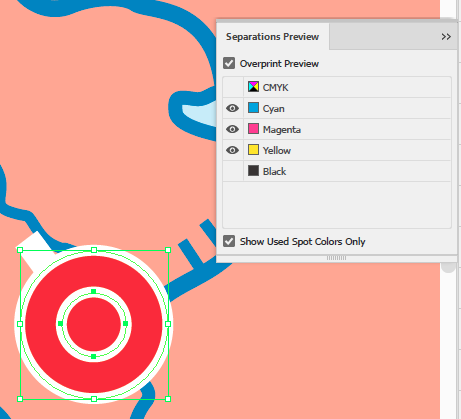Click the panel bottom resize grip

[336, 258]
